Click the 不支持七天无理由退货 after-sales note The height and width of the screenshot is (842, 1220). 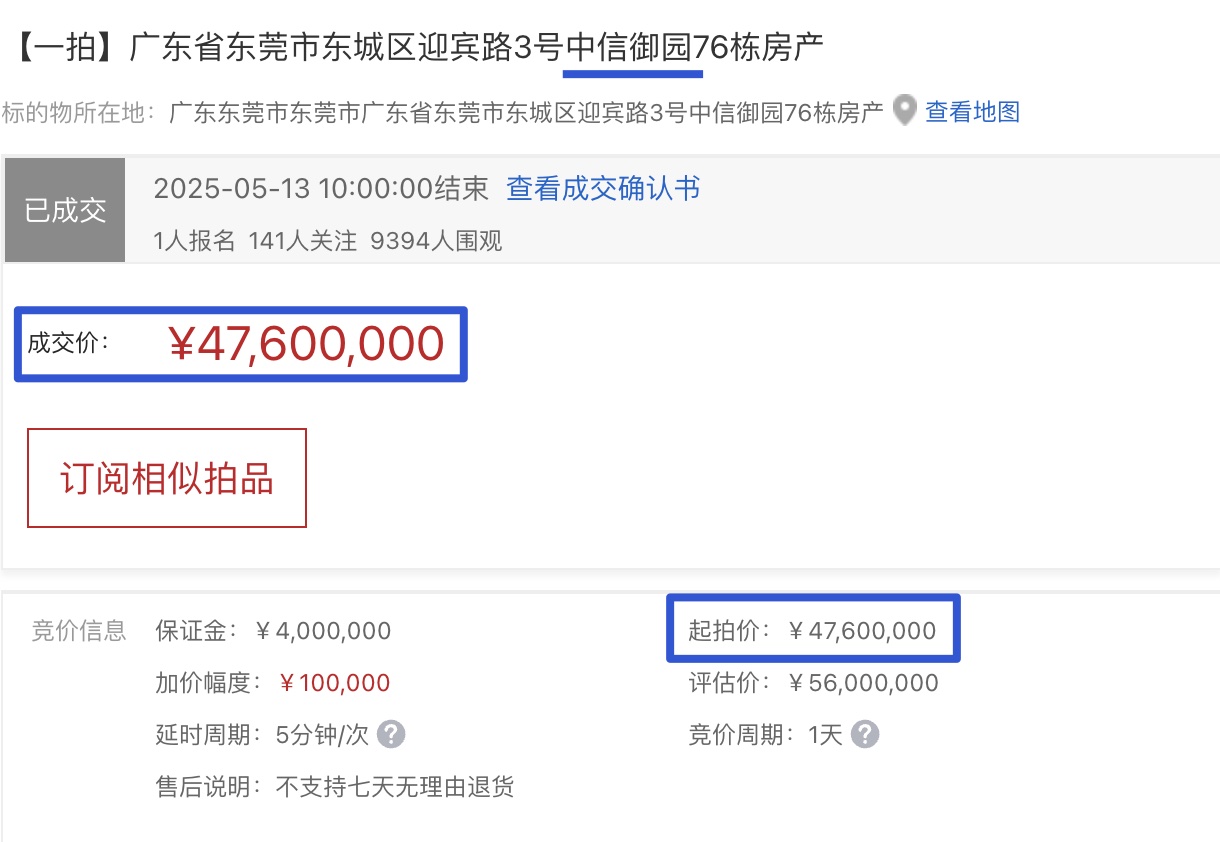pos(394,787)
